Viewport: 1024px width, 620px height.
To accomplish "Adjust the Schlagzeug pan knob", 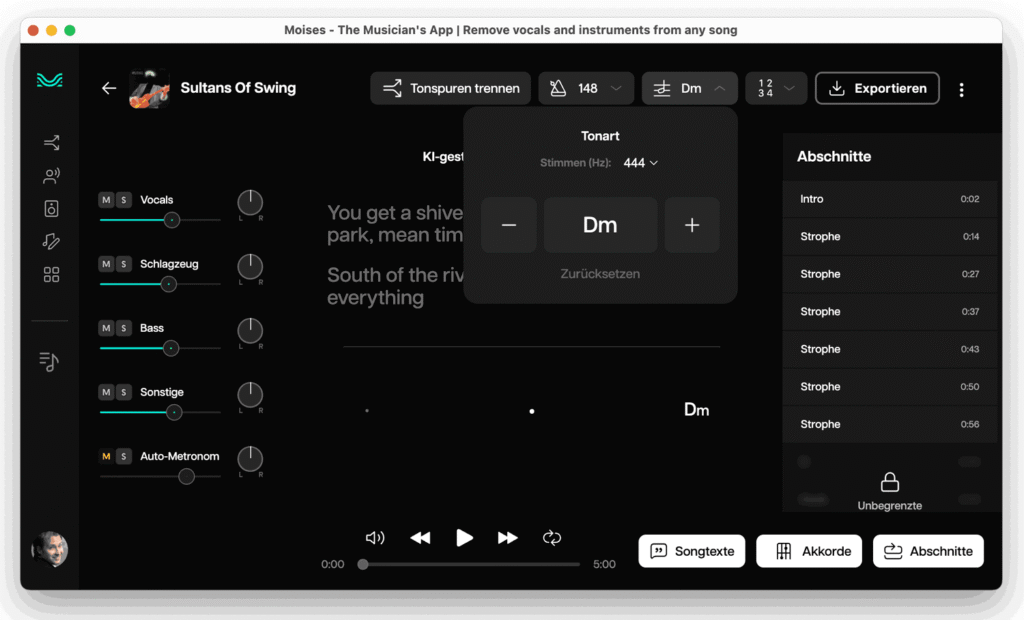I will pos(250,267).
